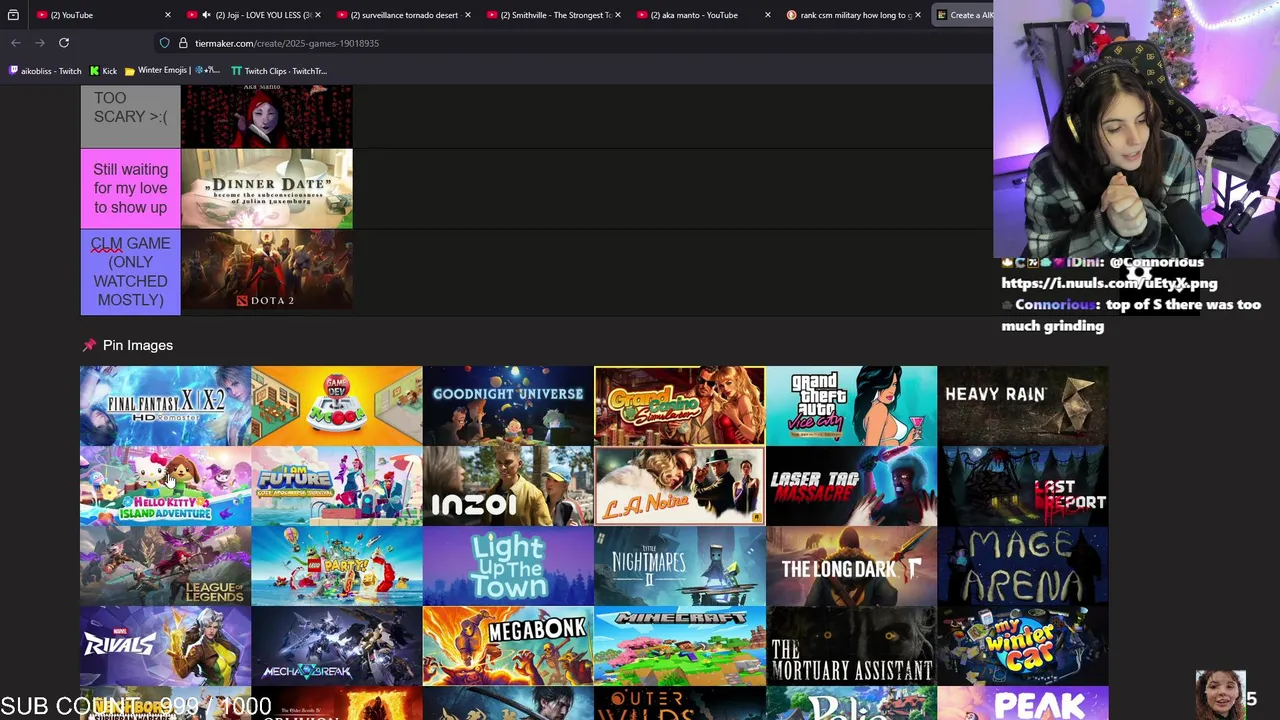Click the Pin Images label

pos(138,345)
